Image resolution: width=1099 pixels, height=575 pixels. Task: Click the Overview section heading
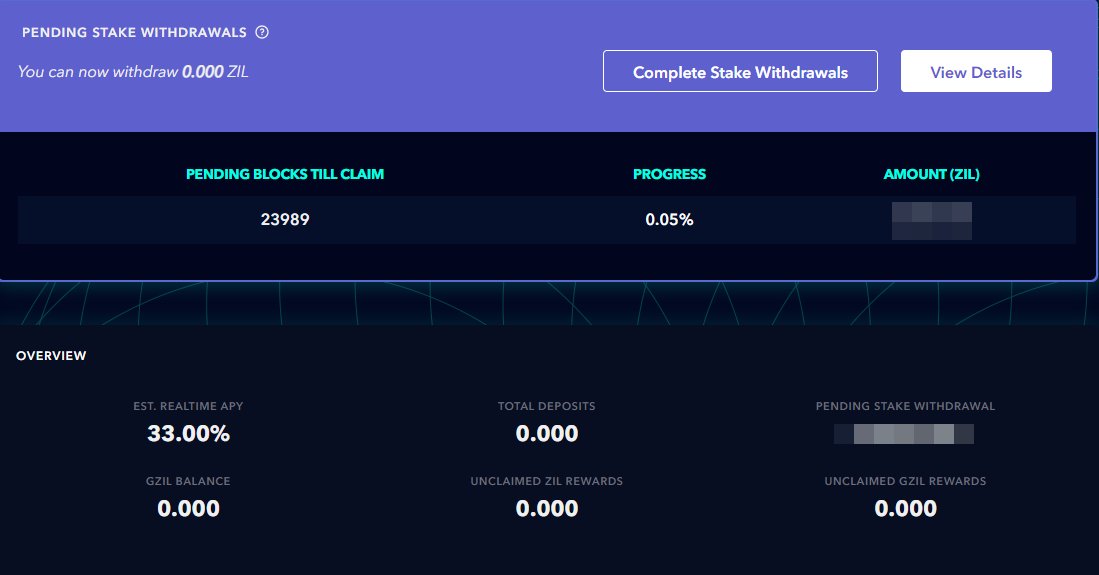point(51,356)
